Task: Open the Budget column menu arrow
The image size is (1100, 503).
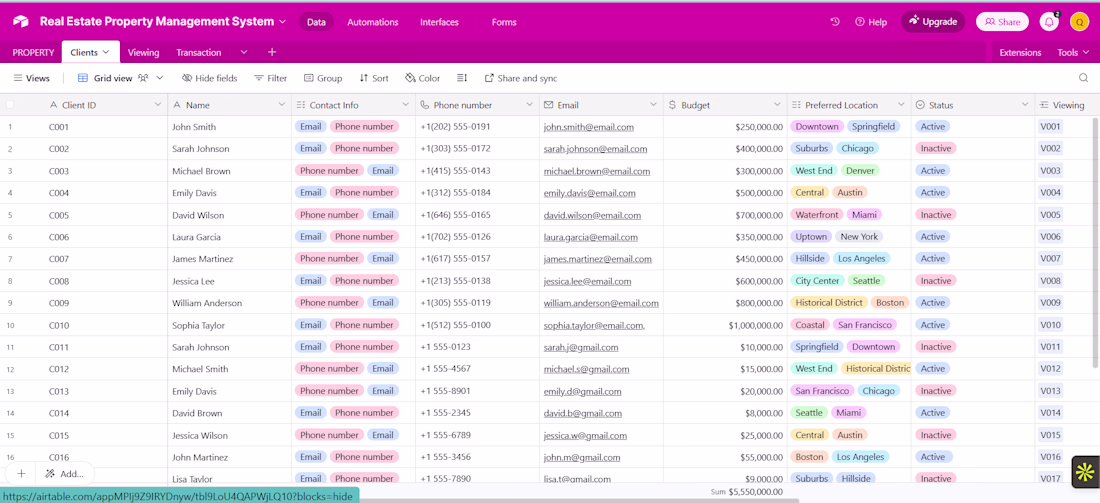Action: (777, 105)
